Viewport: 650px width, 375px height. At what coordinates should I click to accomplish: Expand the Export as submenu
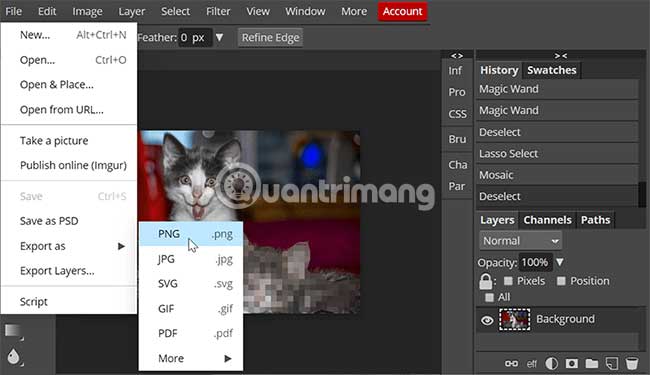(69, 246)
